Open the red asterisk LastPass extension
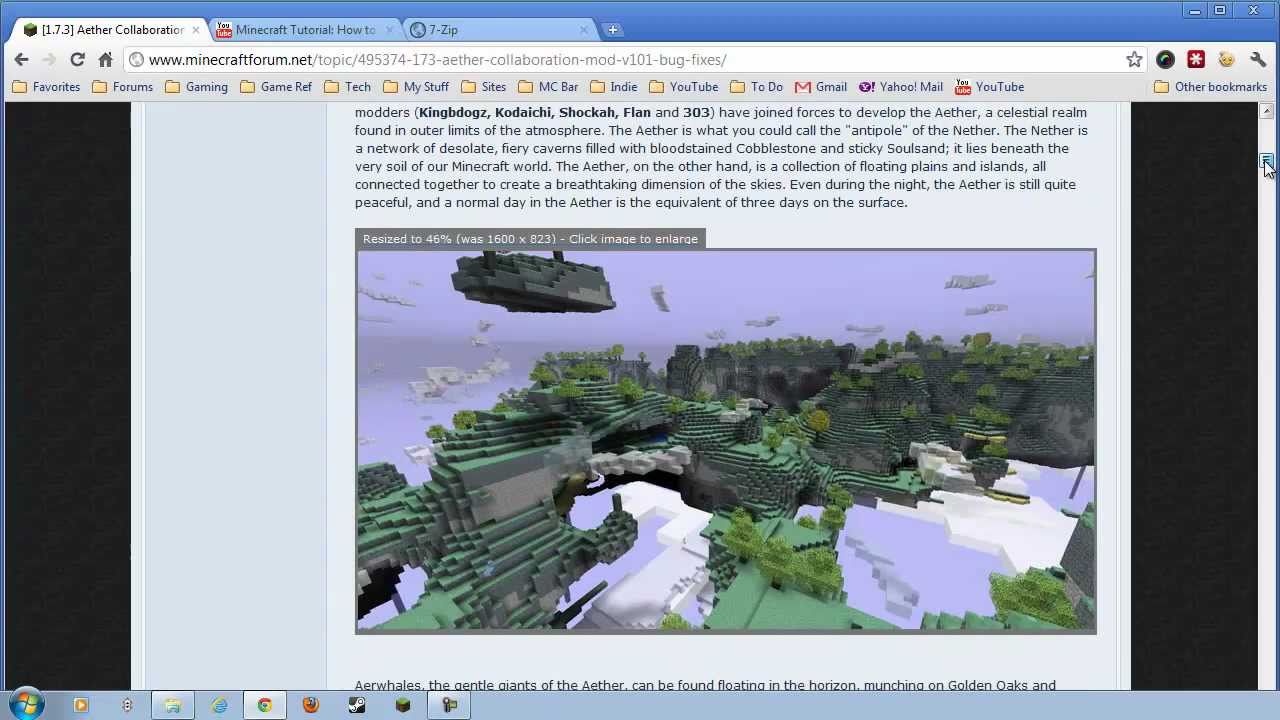This screenshot has width=1280, height=720. click(x=1196, y=60)
